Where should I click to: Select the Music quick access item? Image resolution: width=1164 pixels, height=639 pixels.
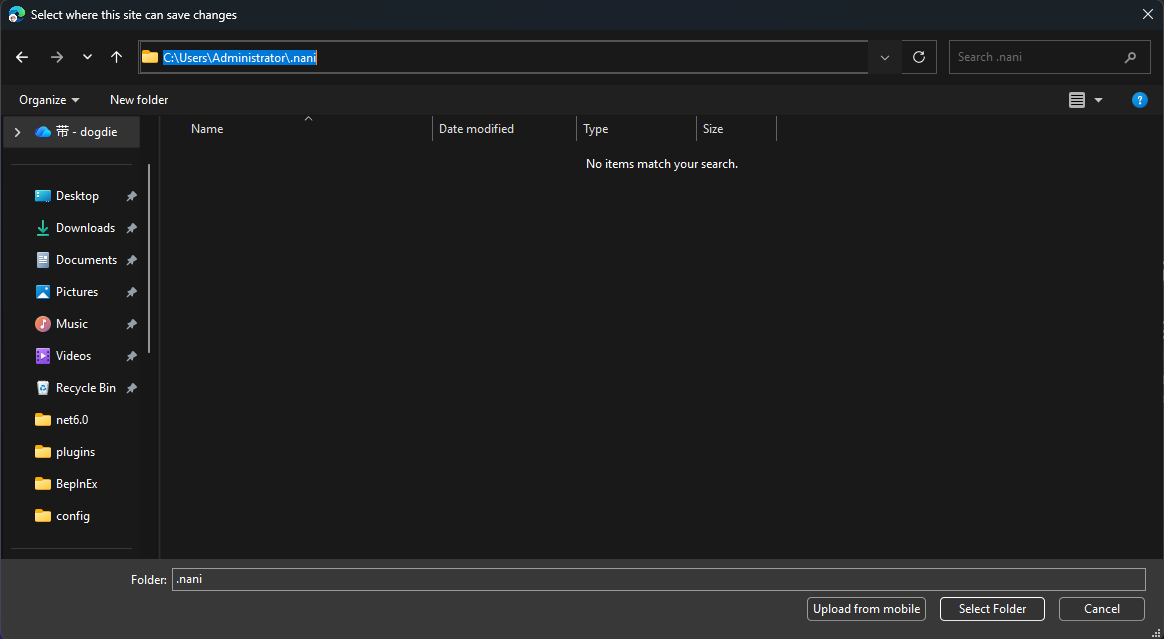pos(71,324)
